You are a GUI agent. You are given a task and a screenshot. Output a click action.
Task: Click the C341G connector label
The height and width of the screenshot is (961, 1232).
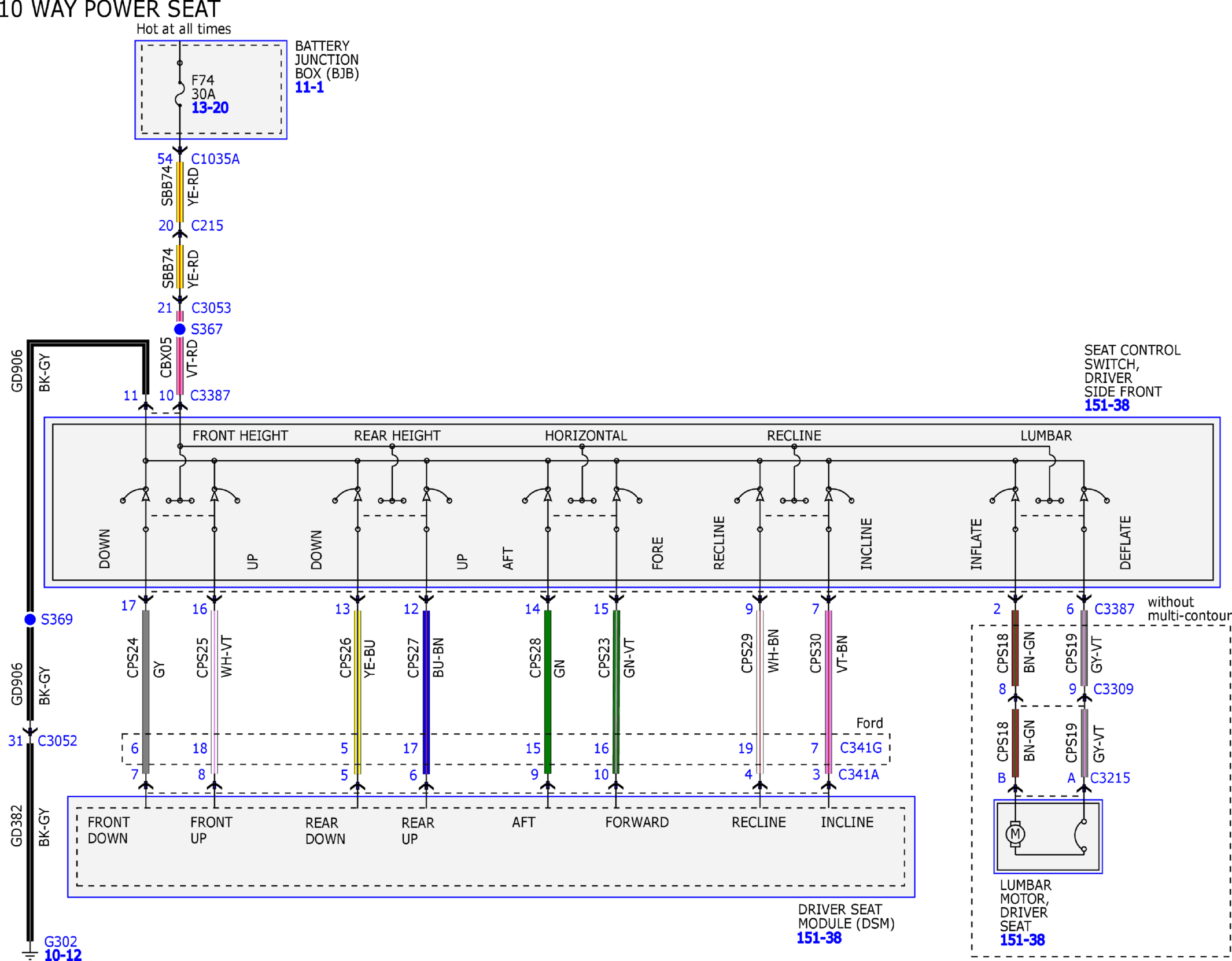[x=861, y=748]
